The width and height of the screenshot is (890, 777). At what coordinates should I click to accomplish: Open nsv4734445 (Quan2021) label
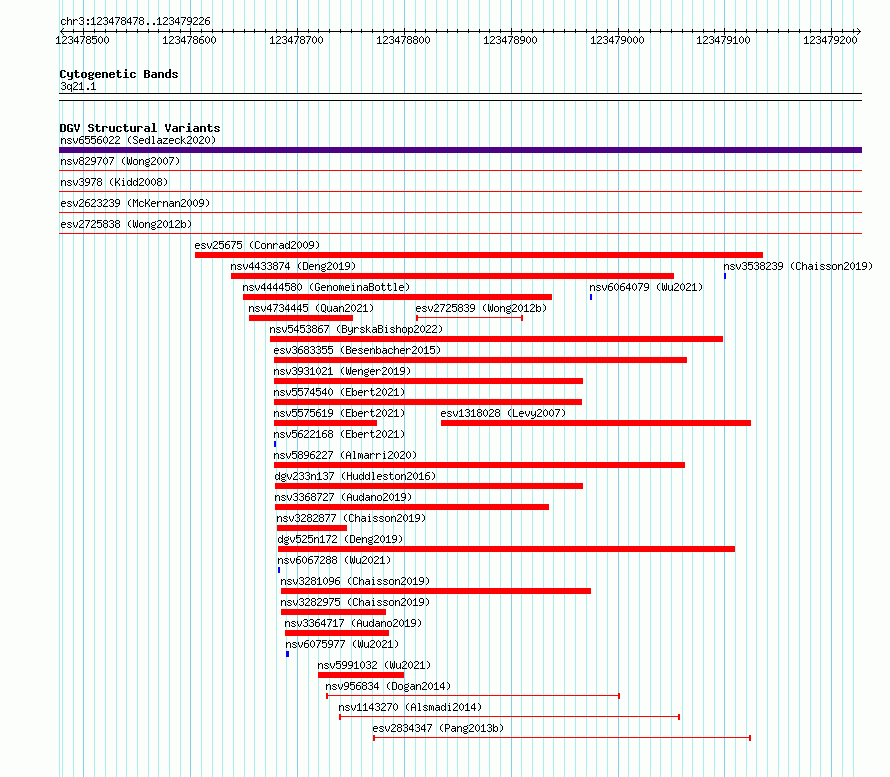[x=311, y=308]
